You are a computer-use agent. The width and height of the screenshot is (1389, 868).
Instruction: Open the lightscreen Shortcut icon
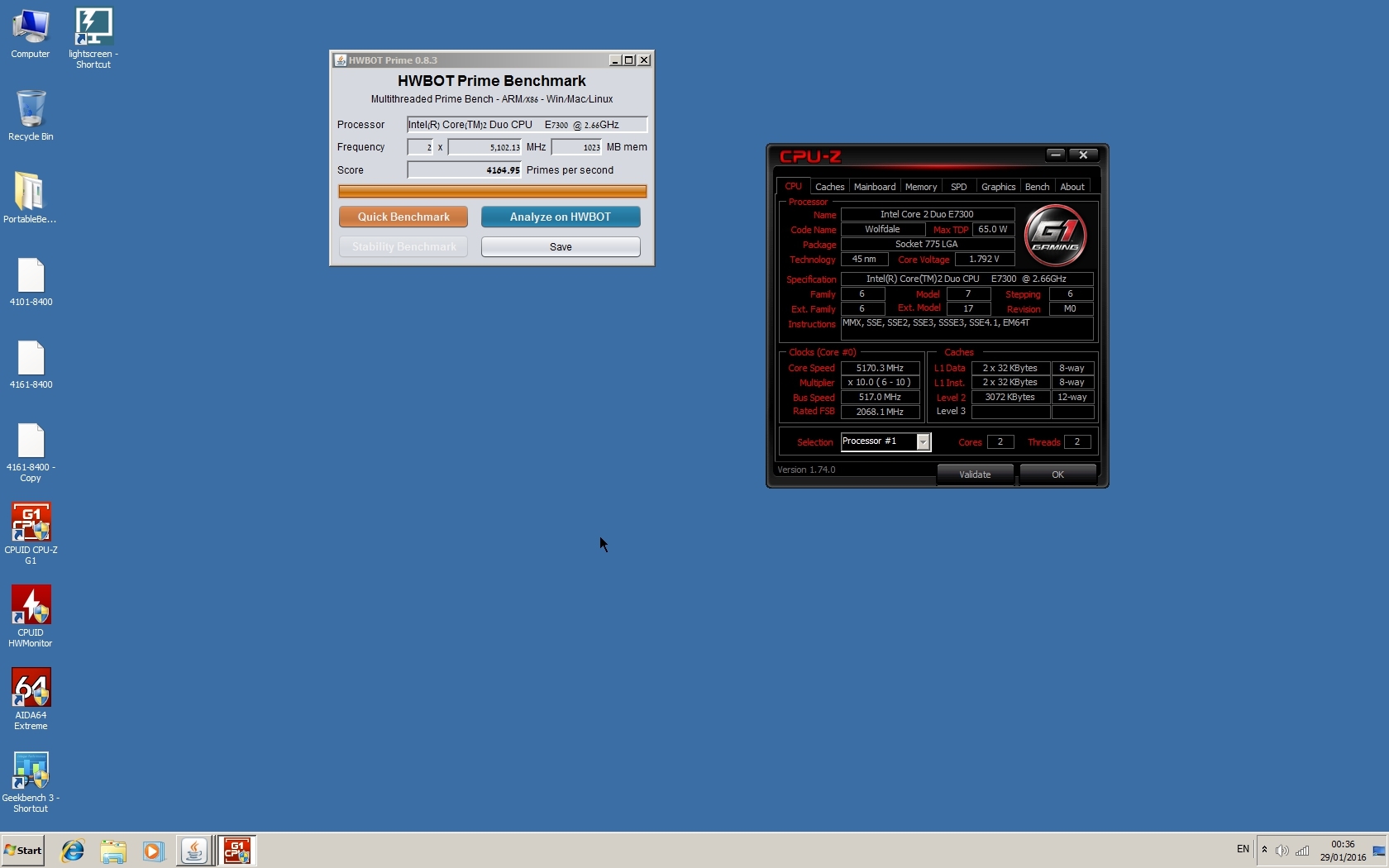pyautogui.click(x=93, y=38)
